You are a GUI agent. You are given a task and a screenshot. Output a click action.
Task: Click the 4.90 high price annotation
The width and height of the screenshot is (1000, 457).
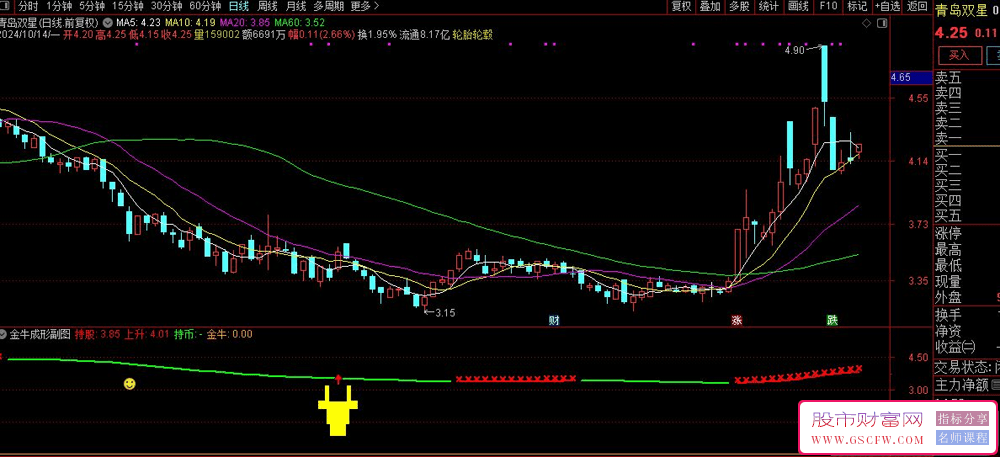(x=795, y=50)
